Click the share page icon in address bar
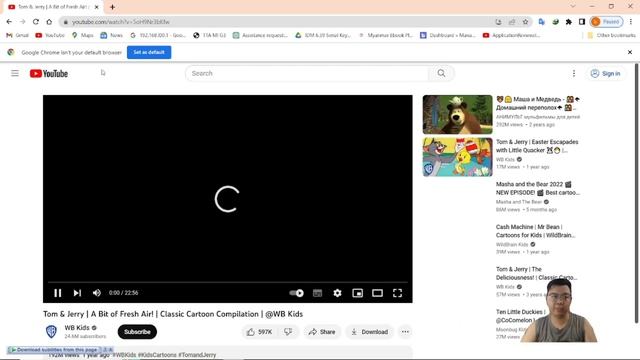This screenshot has height=360, width=640. tap(512, 22)
